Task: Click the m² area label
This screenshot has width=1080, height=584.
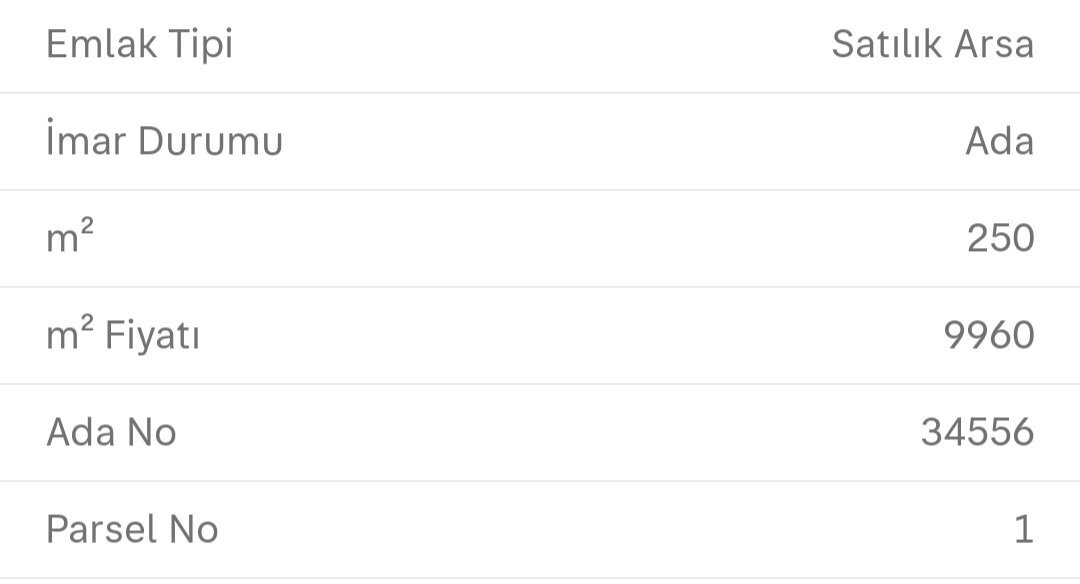Action: point(70,238)
